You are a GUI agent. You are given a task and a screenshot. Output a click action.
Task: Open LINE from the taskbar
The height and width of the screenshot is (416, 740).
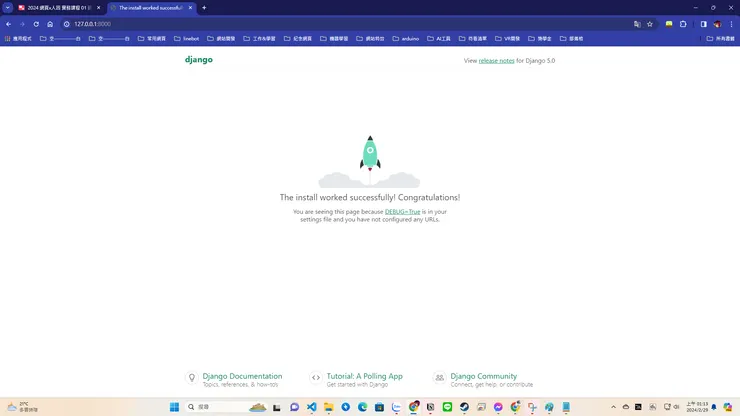coord(447,407)
